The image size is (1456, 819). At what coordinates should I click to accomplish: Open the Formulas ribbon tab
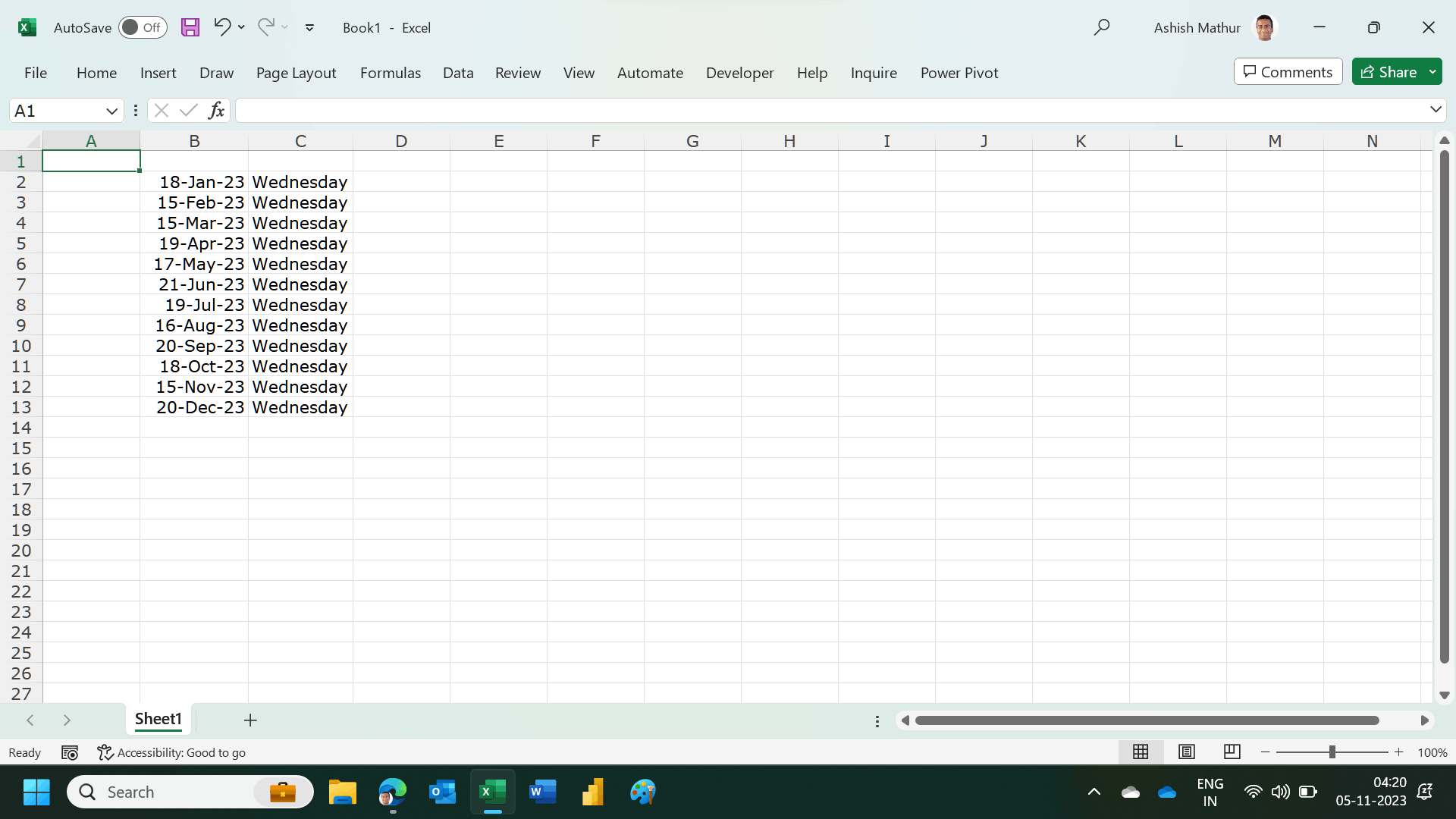pos(391,73)
